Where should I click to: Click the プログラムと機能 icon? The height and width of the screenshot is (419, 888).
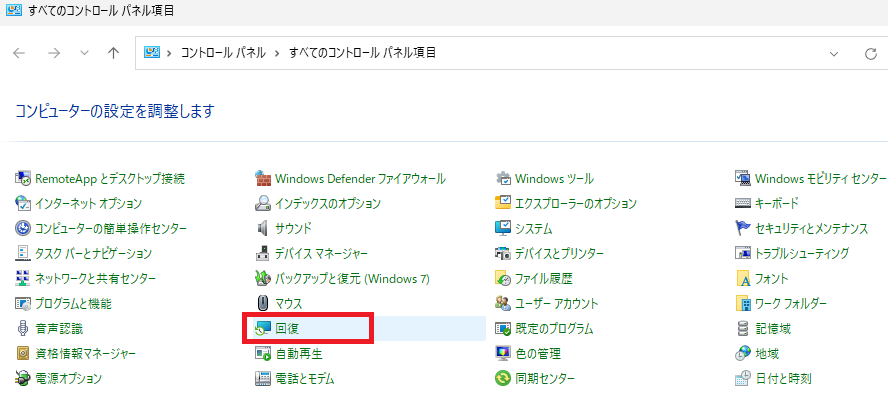[23, 303]
